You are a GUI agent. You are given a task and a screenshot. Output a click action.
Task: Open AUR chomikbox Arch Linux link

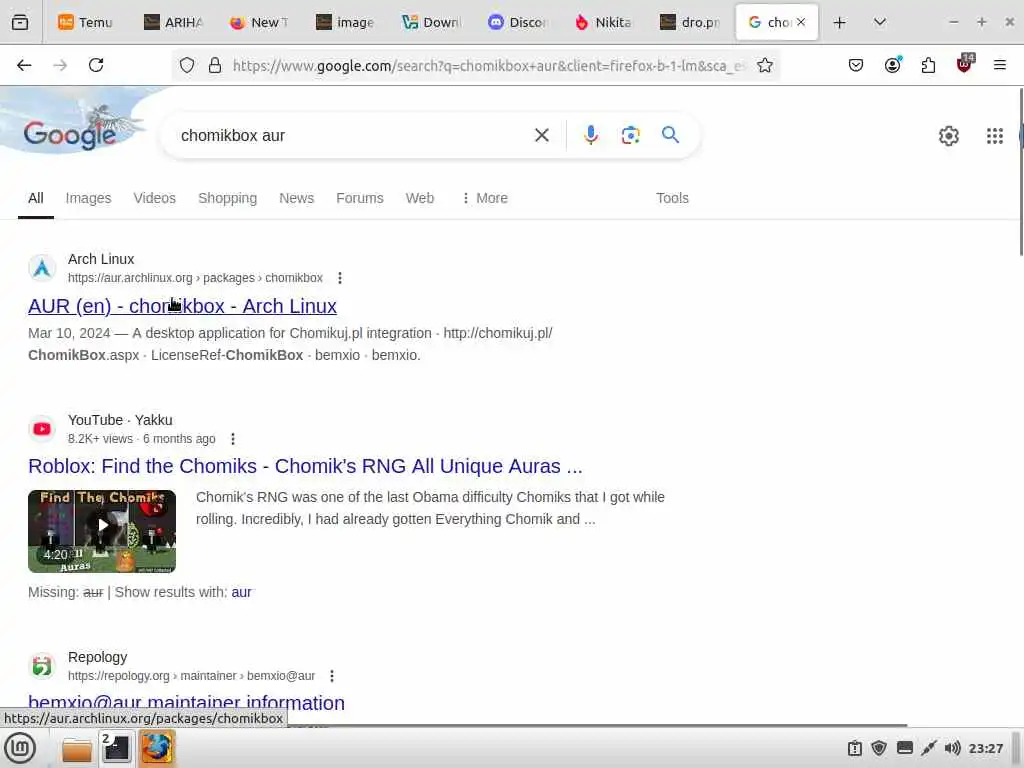[182, 306]
